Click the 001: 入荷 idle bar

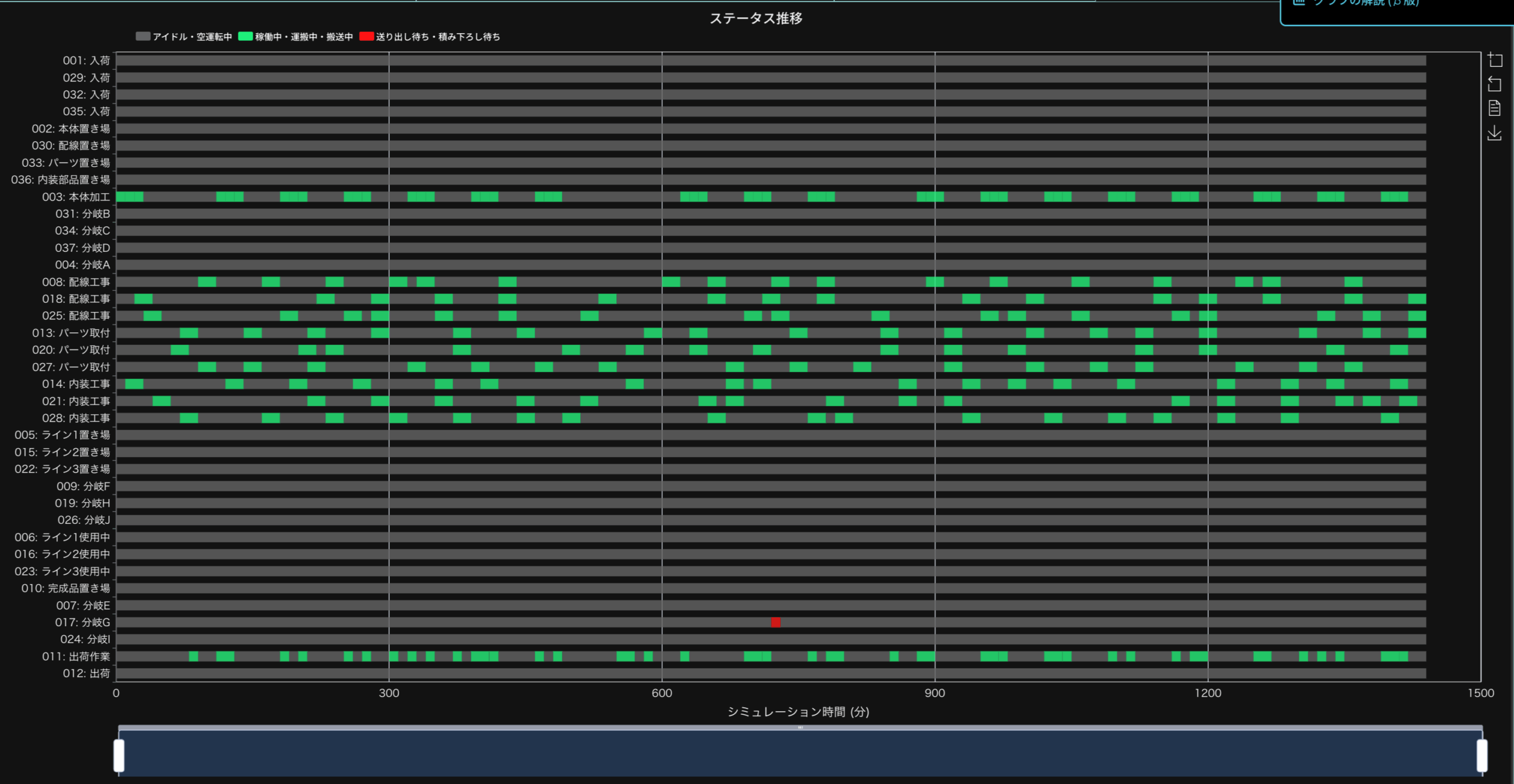click(769, 60)
